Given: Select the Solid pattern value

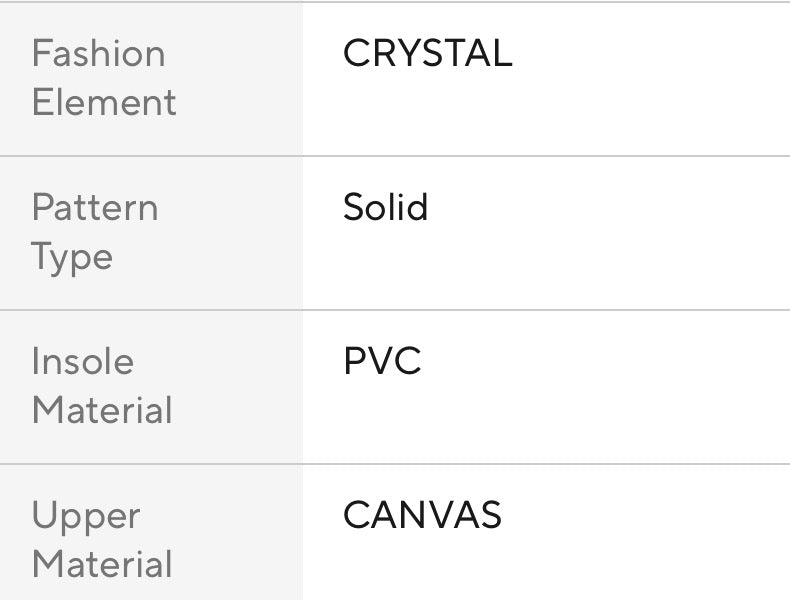Looking at the screenshot, I should (385, 208).
